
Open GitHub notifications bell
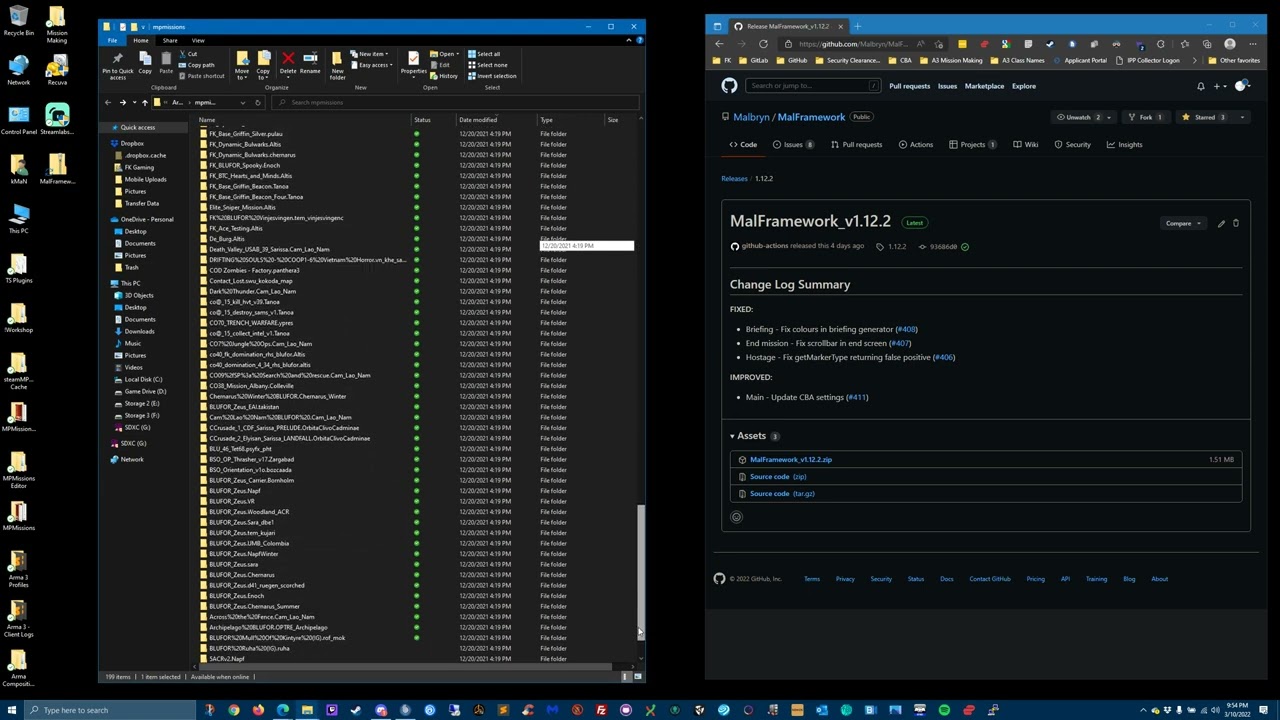point(1201,86)
